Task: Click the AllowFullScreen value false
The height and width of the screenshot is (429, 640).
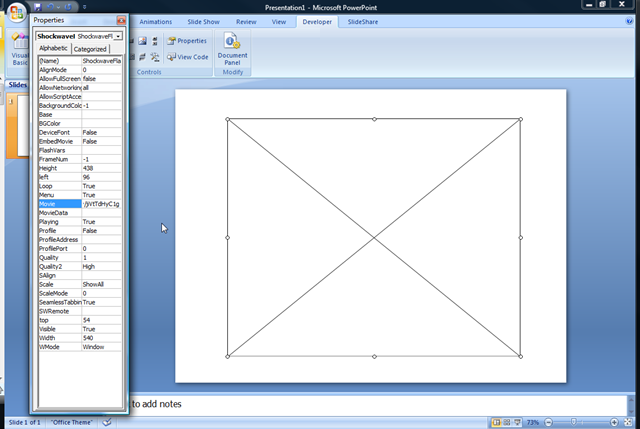Action: coord(101,79)
